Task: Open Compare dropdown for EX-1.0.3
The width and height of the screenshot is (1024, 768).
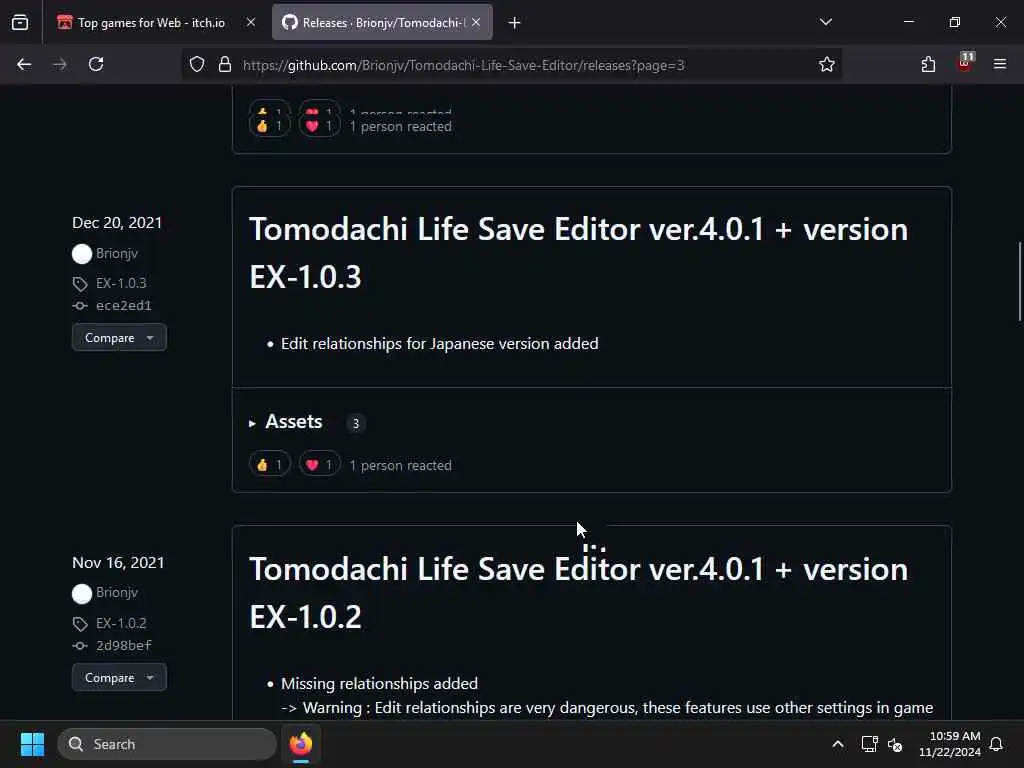Action: [119, 338]
